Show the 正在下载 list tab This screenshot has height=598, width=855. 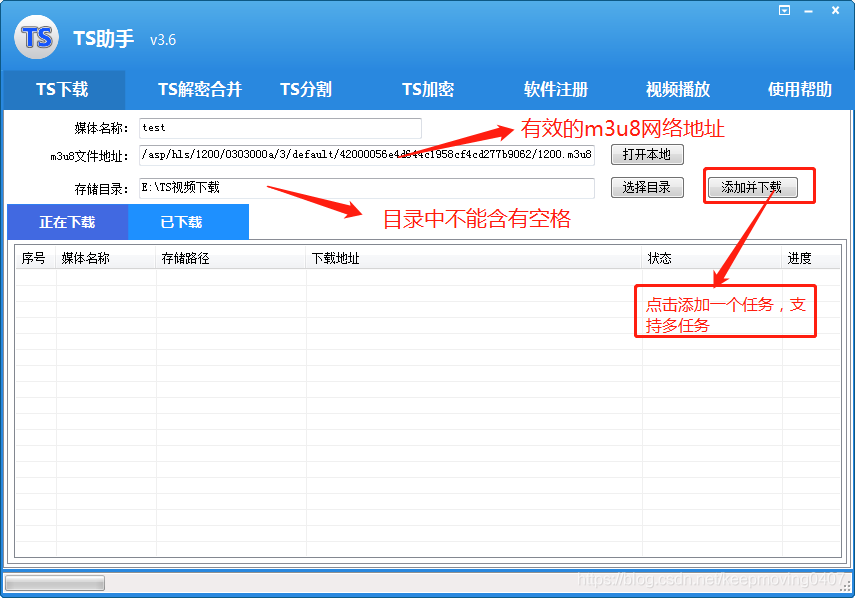(68, 222)
